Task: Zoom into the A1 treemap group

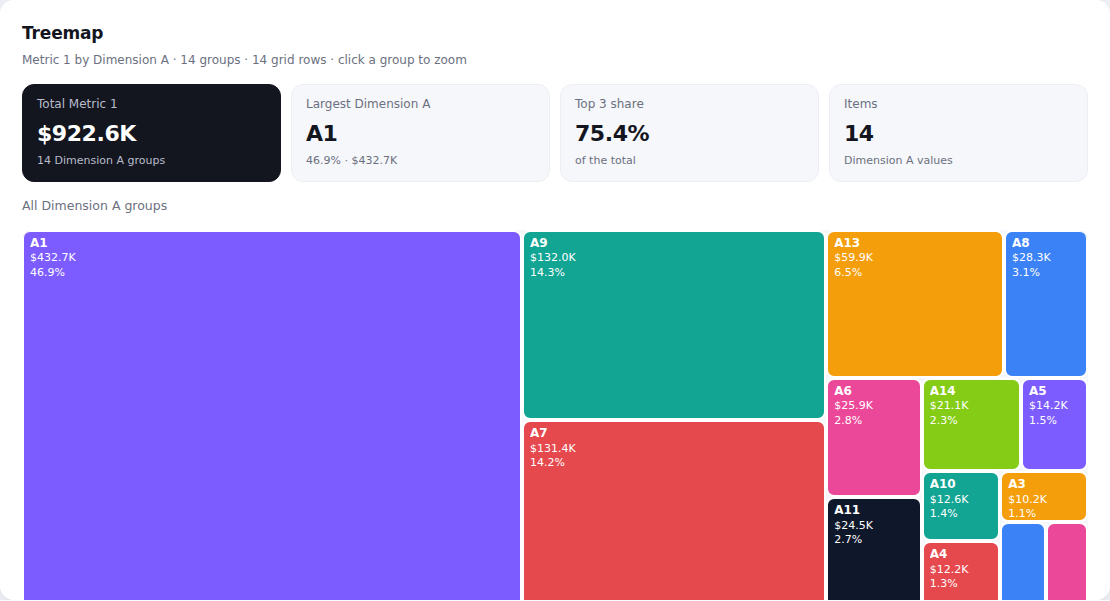Action: [272, 416]
